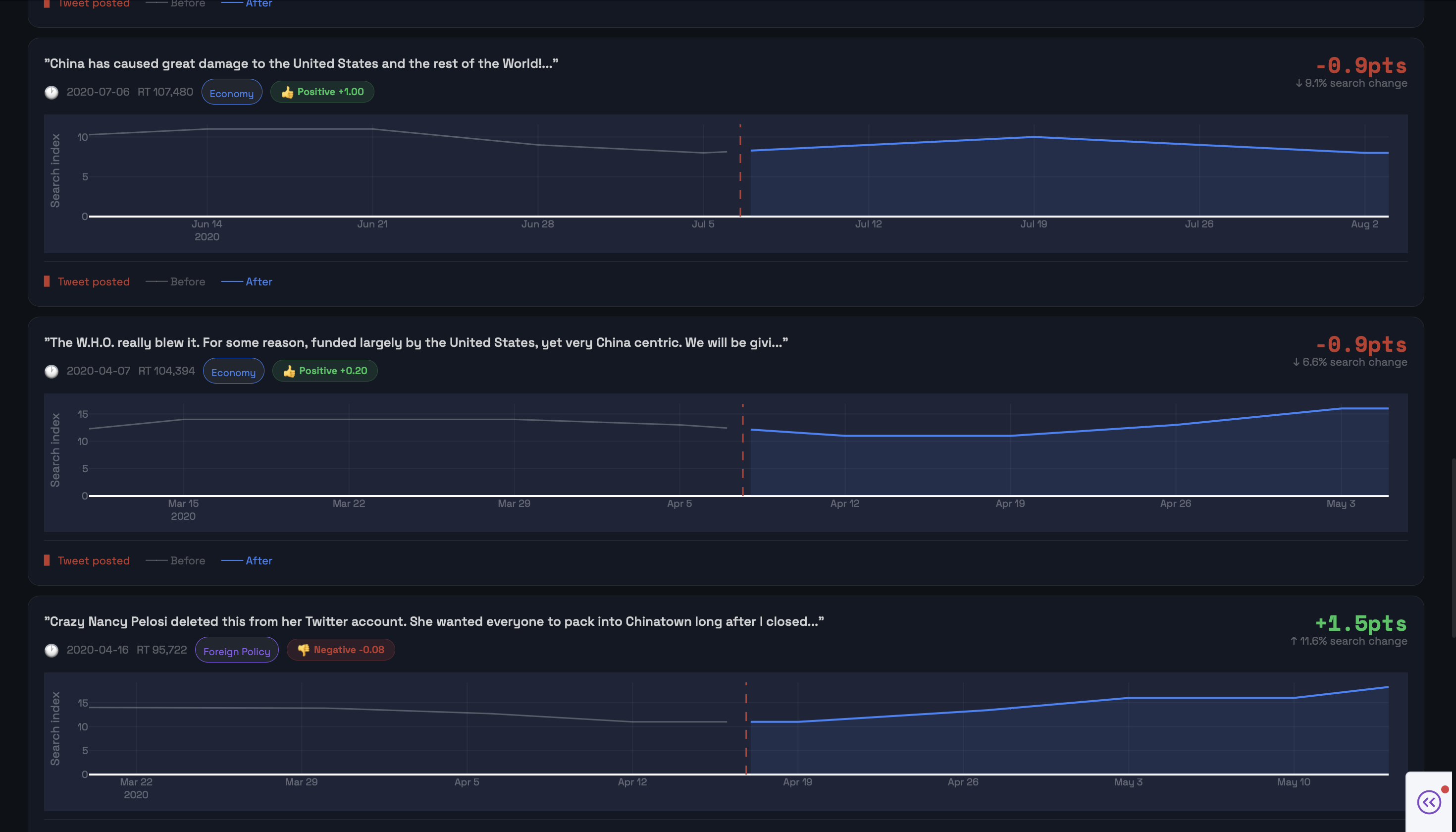
Task: Click the clock icon beside 2020-04-16
Action: [52, 650]
